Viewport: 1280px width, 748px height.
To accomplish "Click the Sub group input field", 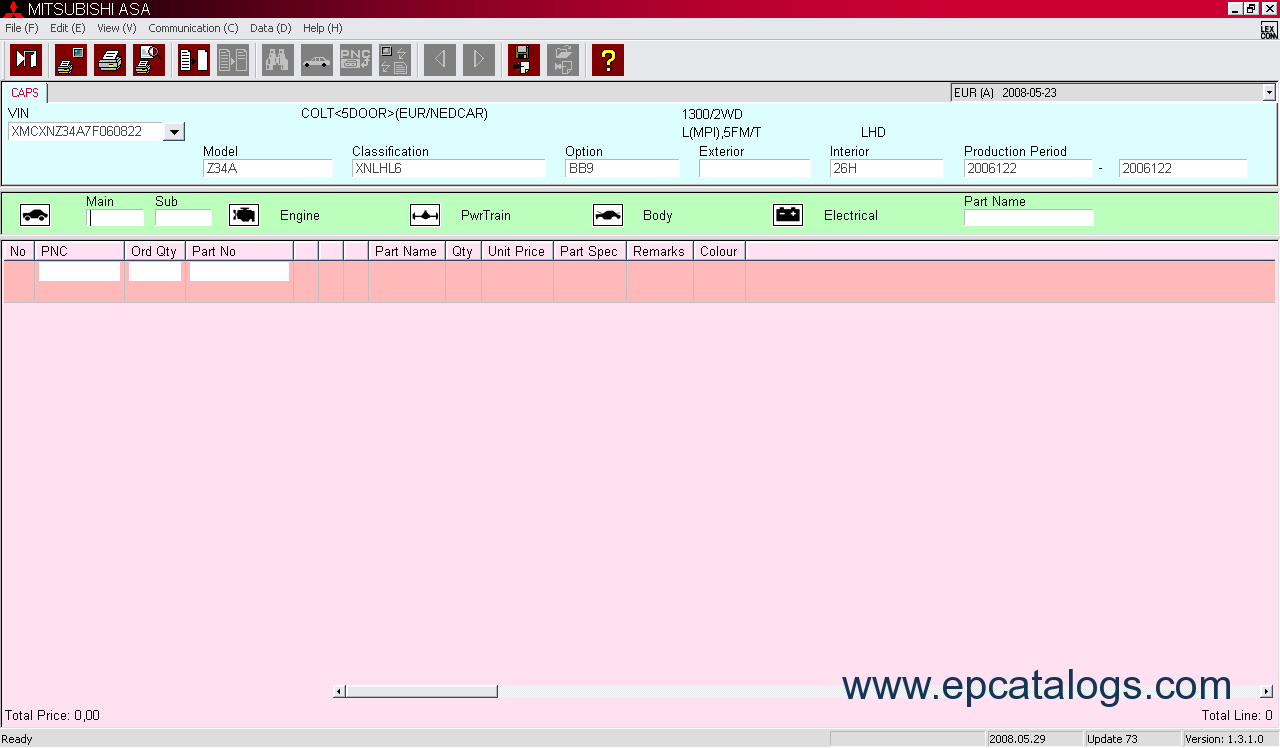I will point(183,218).
